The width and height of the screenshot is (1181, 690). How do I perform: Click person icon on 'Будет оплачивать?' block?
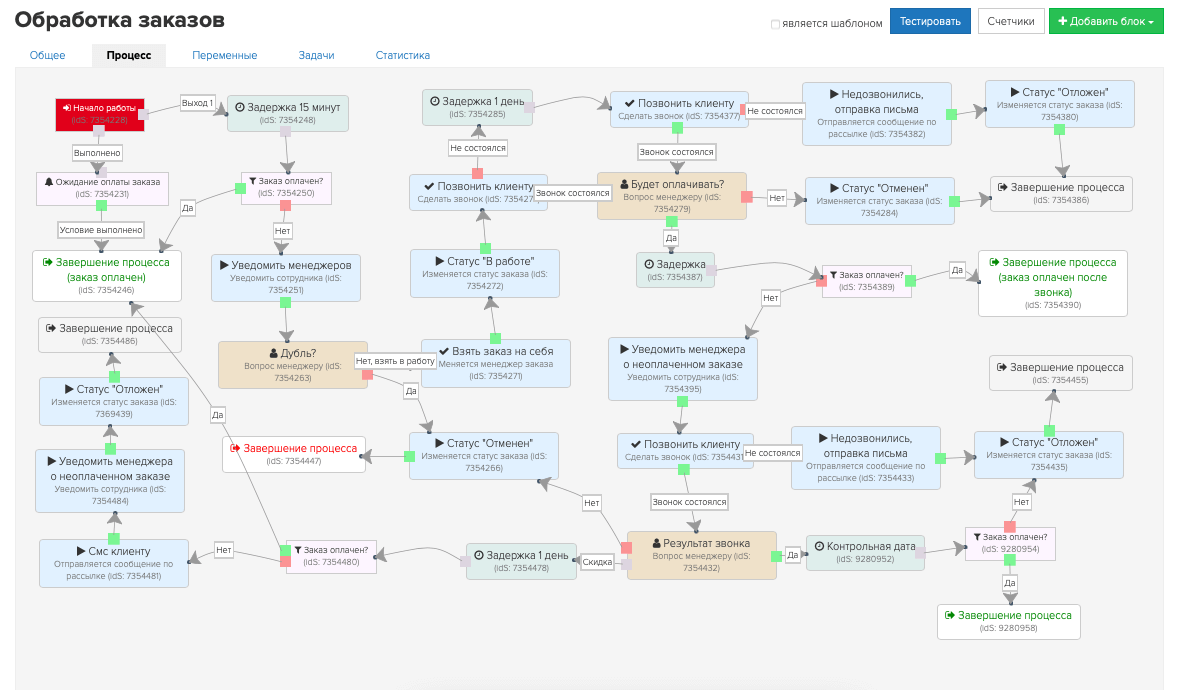tap(624, 185)
